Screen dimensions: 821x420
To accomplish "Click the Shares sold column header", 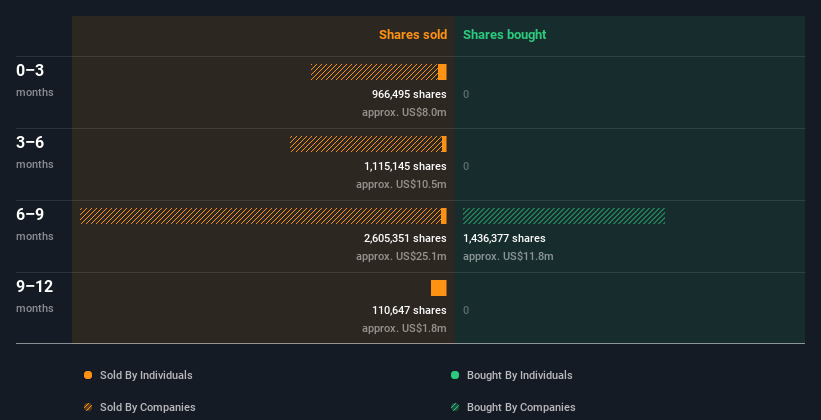I will click(413, 35).
